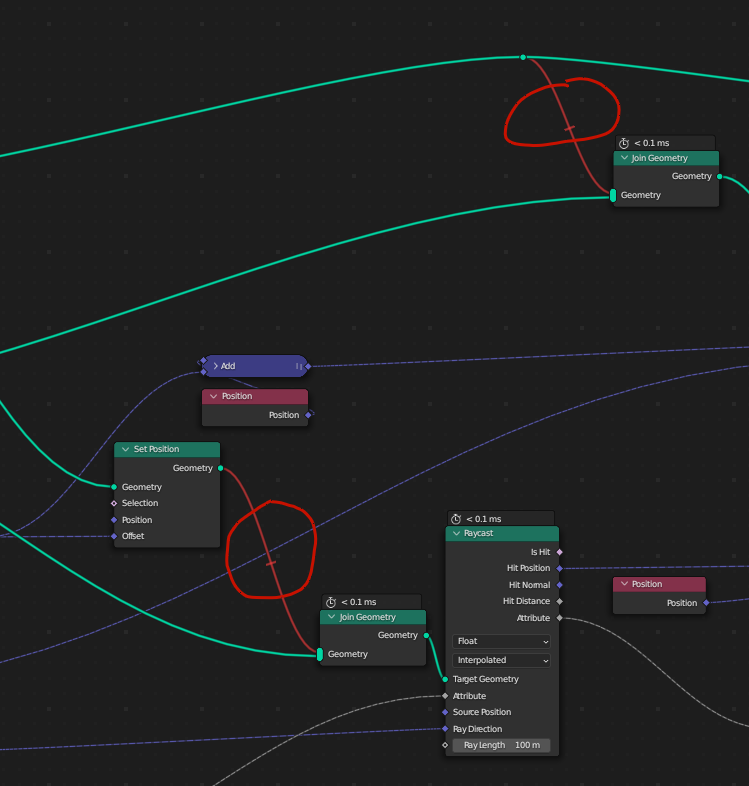
Task: Click the Position input socket on Set Position
Action: (114, 520)
